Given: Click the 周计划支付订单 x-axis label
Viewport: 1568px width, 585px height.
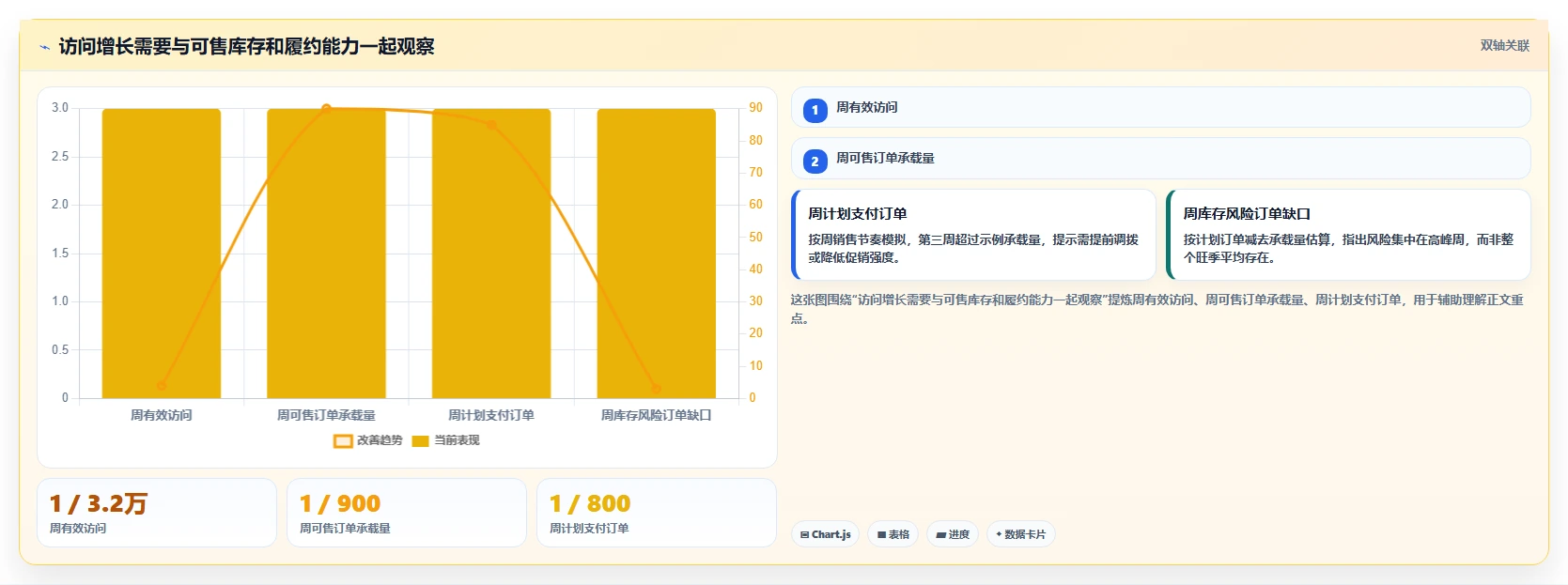Looking at the screenshot, I should [491, 415].
